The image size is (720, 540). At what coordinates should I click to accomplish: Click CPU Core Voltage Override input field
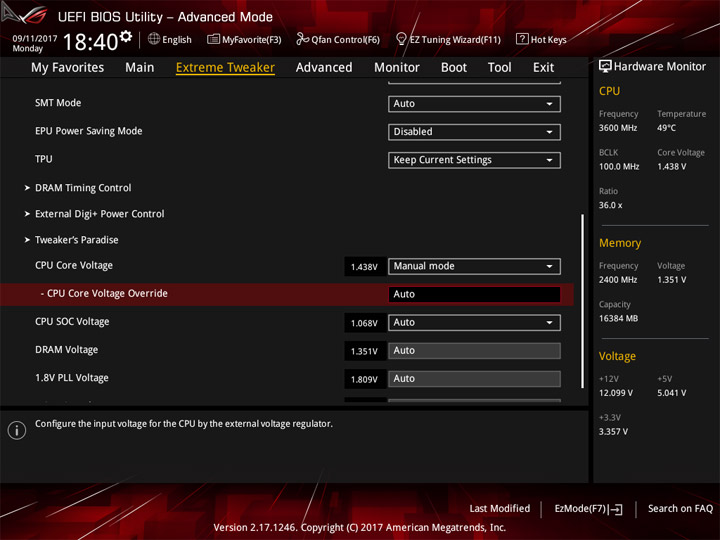[x=474, y=294]
